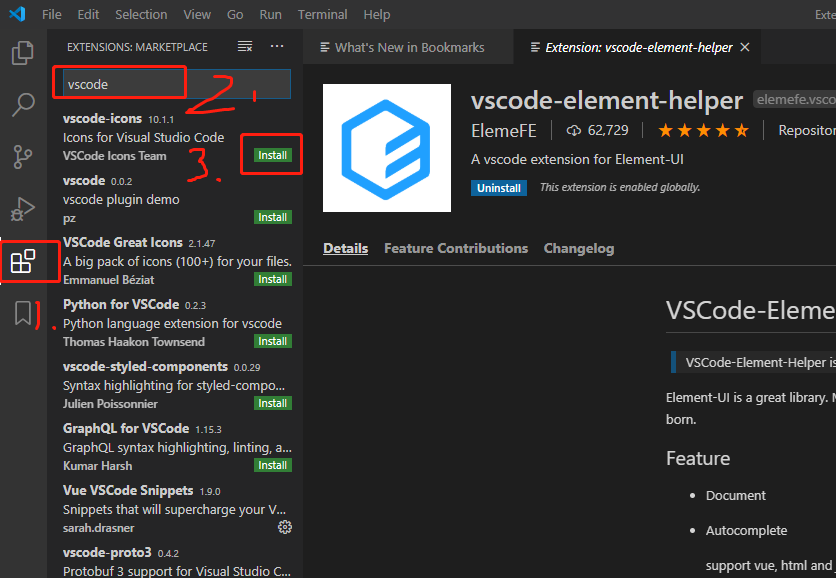Click the vscode-element-helper title heading
Viewport: 836px width, 578px height.
[x=607, y=100]
